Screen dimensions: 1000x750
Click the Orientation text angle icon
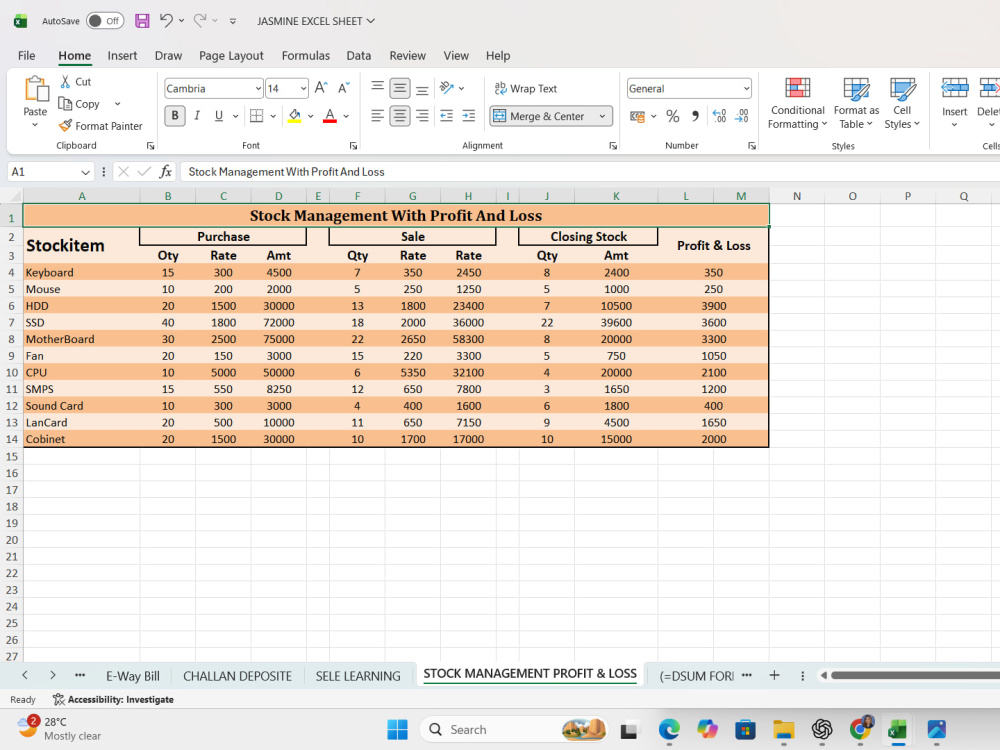(x=447, y=88)
